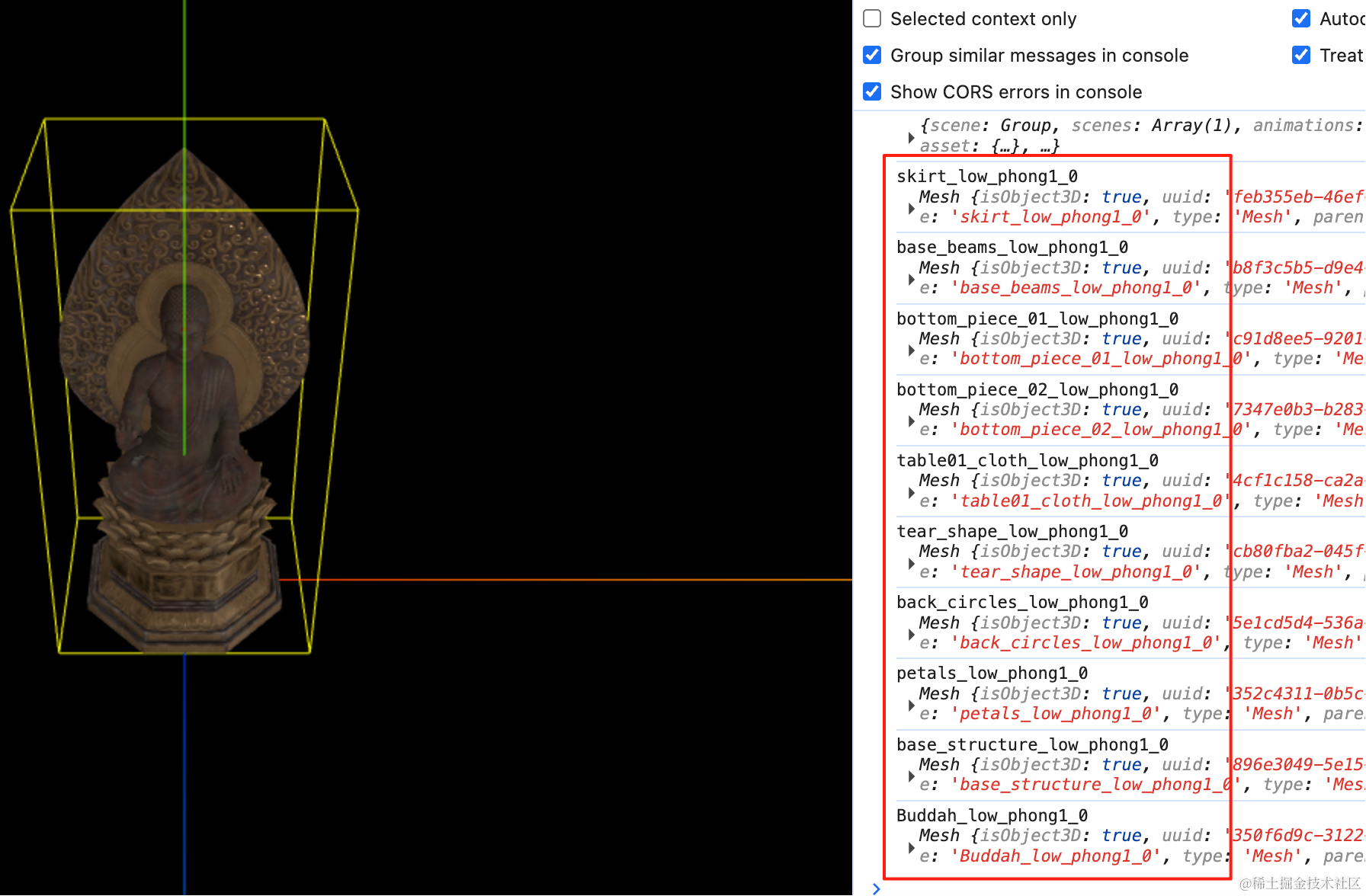
Task: Click the petals_low_phong1_0 log line
Action: click(x=992, y=673)
